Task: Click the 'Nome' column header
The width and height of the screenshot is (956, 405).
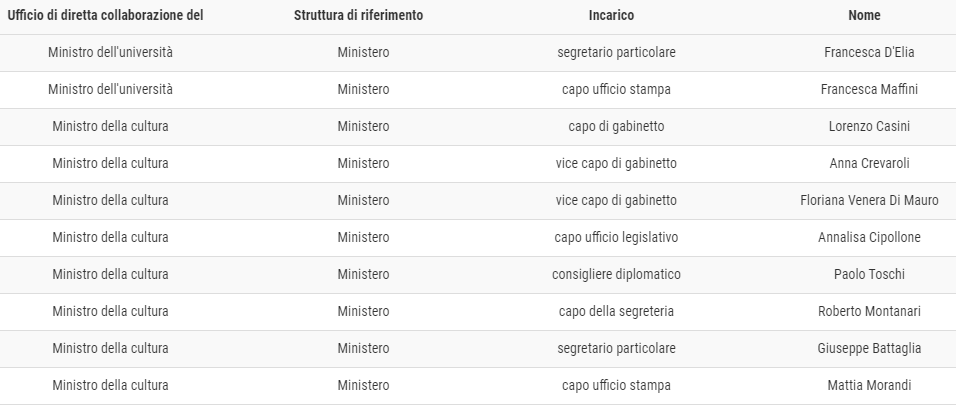Action: (x=864, y=15)
